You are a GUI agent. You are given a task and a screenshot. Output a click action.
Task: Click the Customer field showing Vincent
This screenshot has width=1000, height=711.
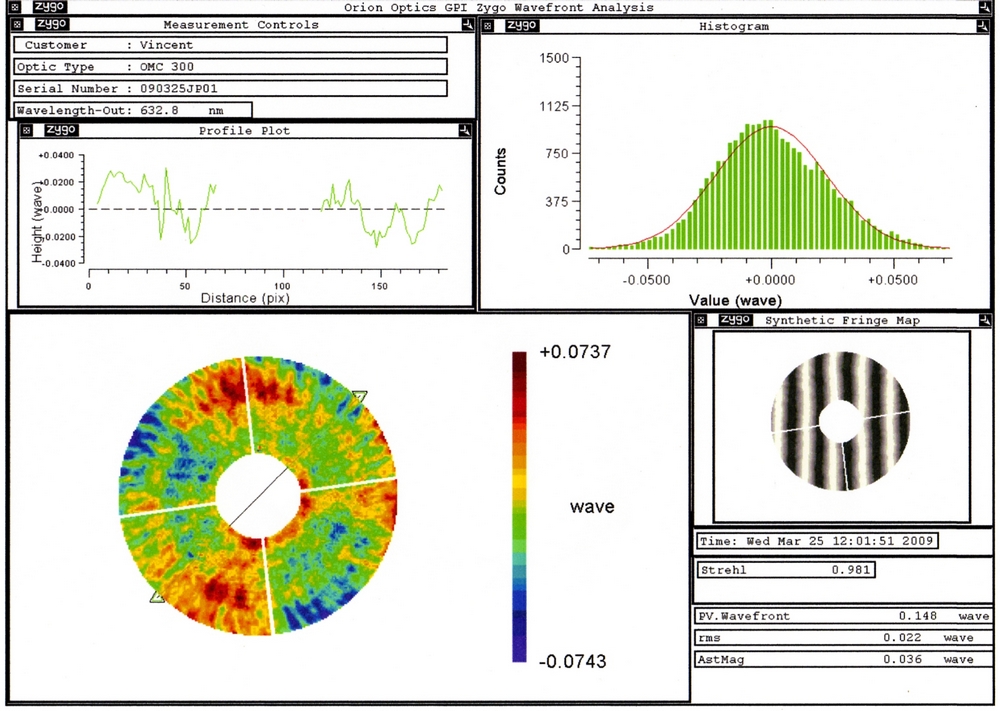click(x=230, y=45)
